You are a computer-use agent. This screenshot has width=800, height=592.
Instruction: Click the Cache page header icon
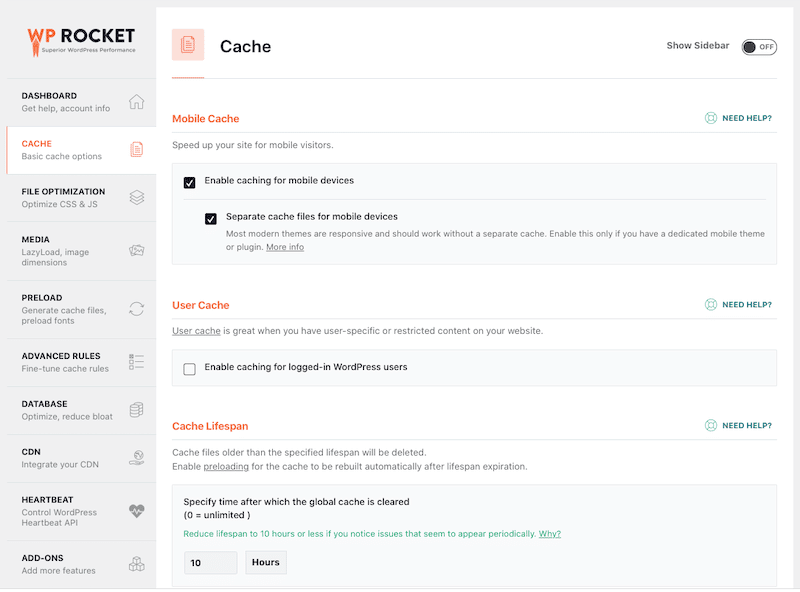(x=188, y=45)
